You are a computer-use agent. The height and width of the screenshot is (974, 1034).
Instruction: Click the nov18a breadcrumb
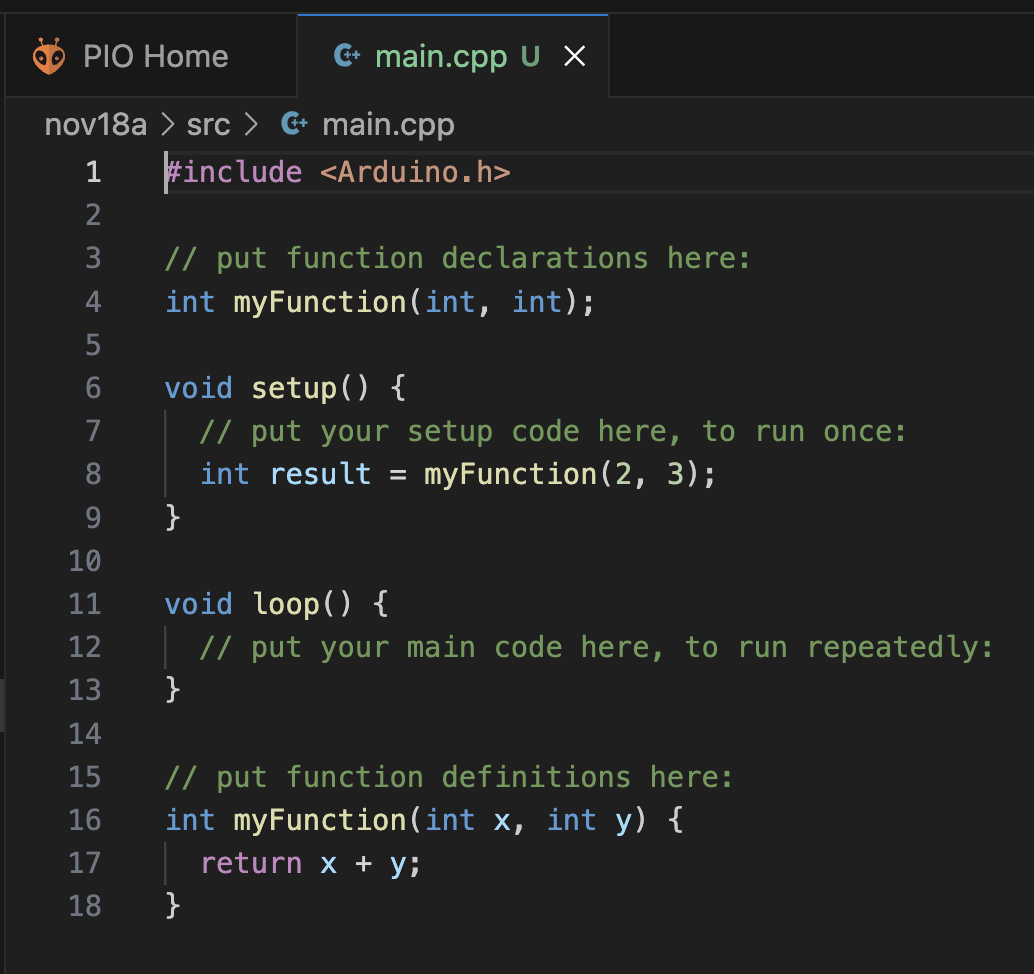(x=96, y=125)
